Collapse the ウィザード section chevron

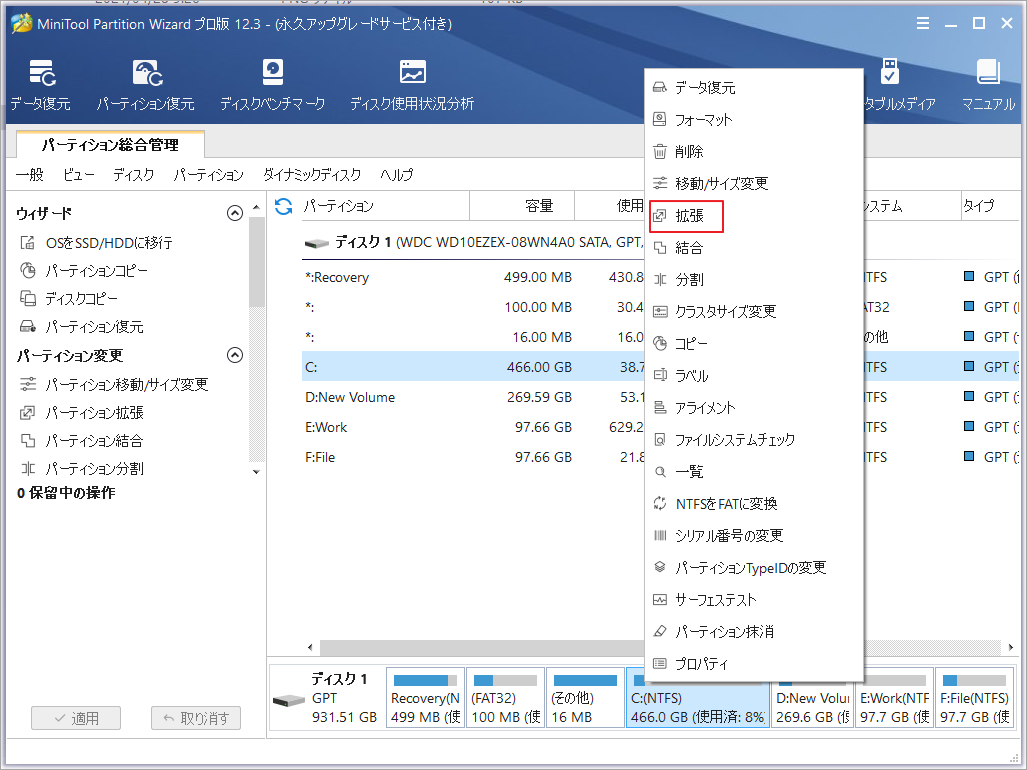235,212
